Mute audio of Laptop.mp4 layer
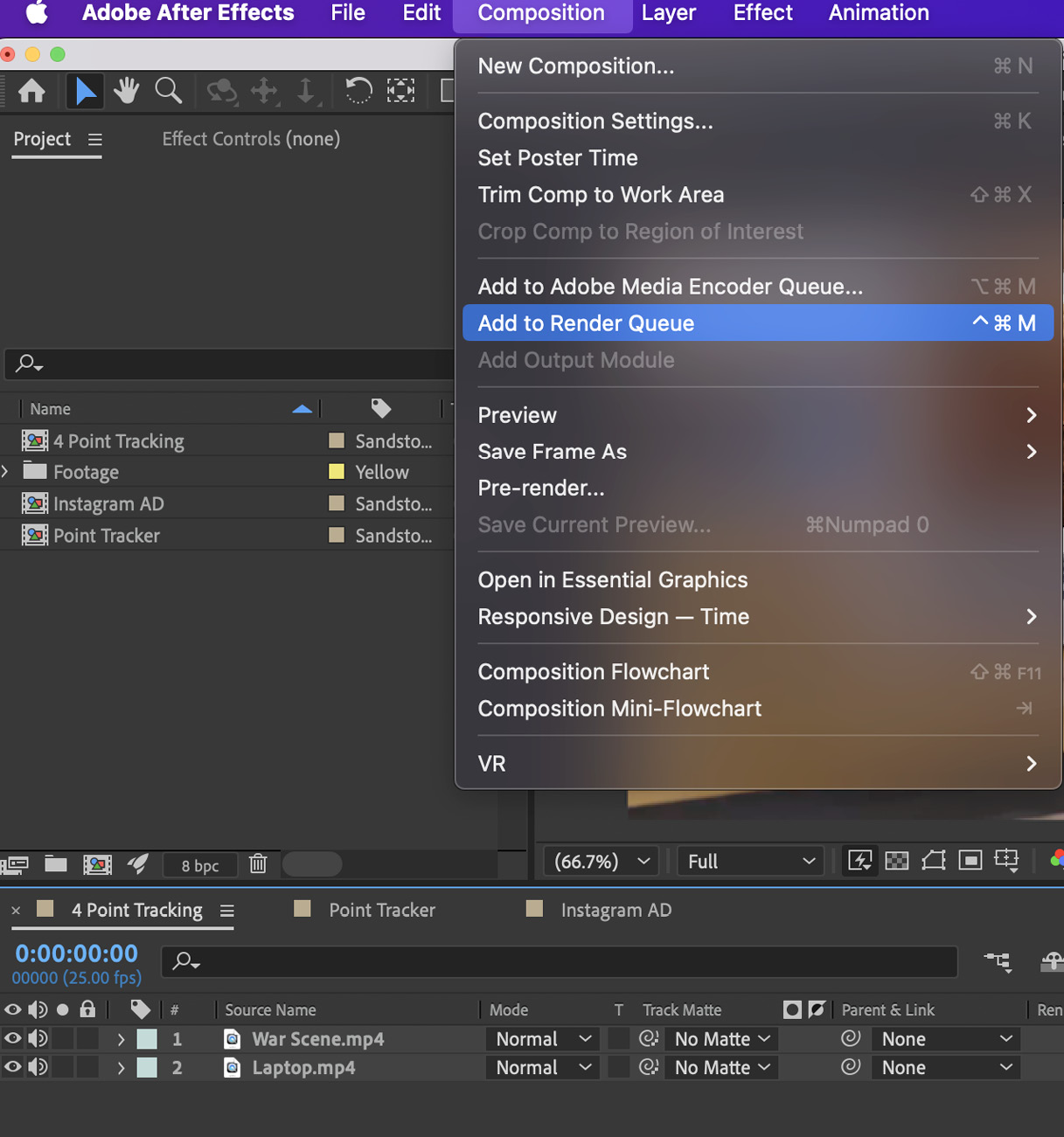 tap(38, 1067)
